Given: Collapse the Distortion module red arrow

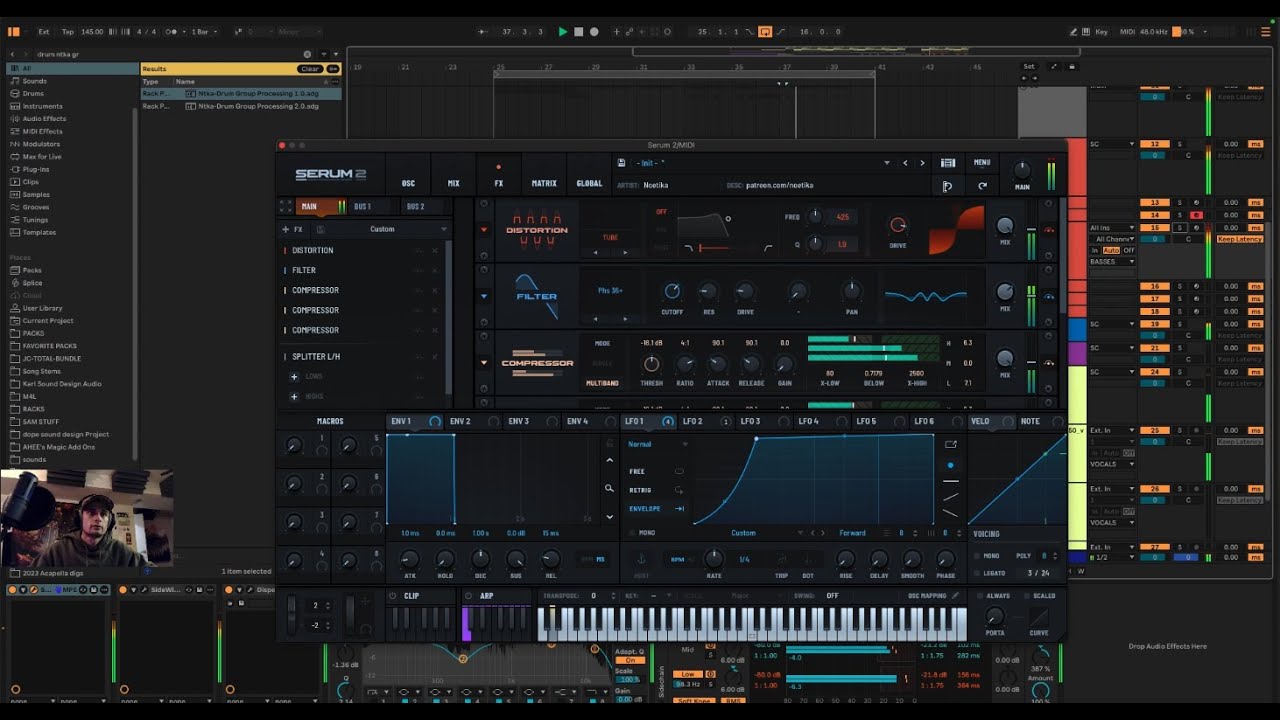Looking at the screenshot, I should [x=484, y=230].
